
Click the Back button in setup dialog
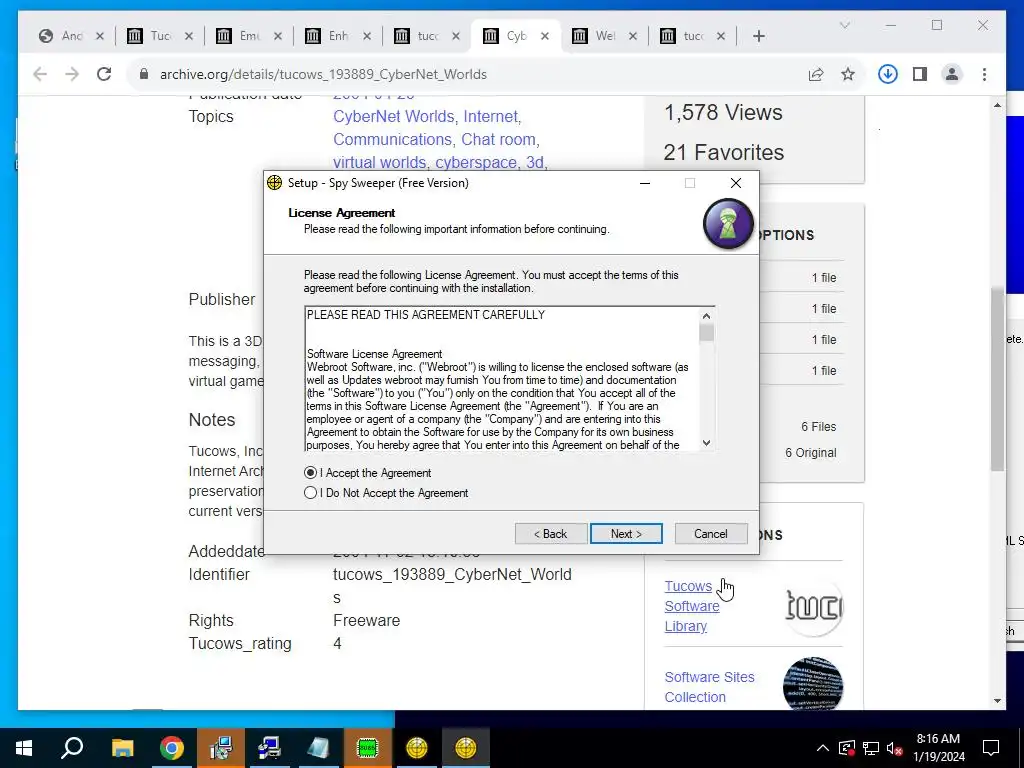(x=551, y=534)
